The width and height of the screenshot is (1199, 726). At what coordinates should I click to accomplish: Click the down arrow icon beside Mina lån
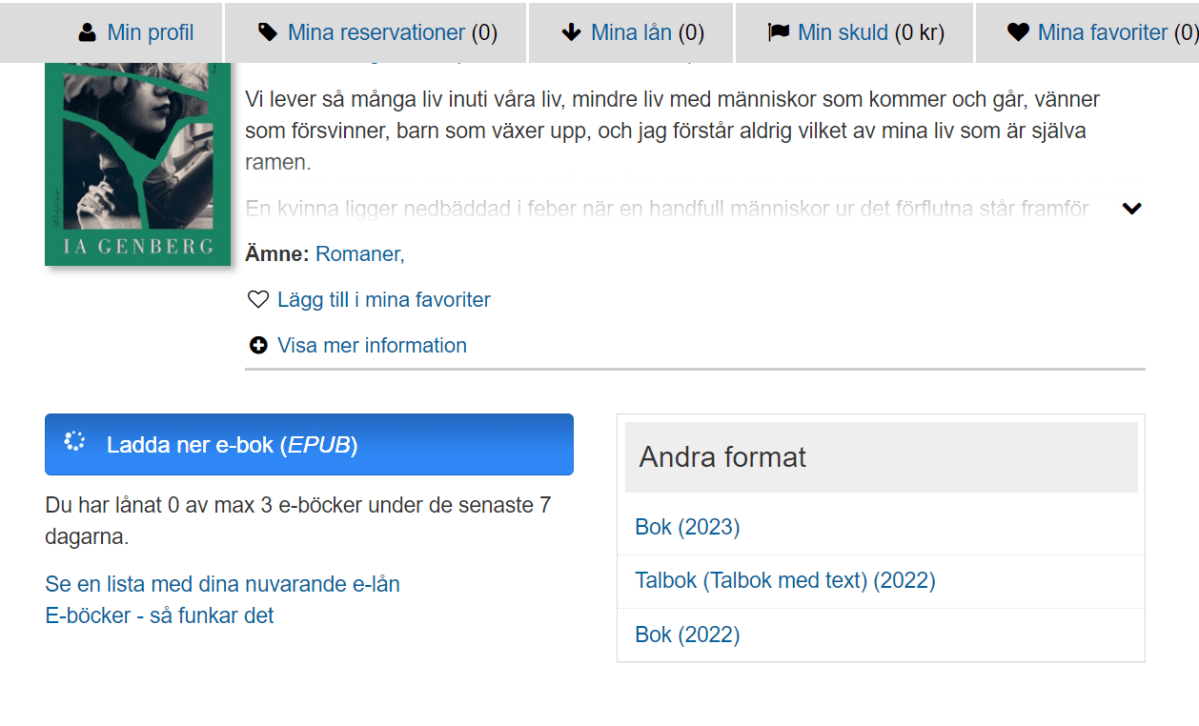(x=571, y=32)
